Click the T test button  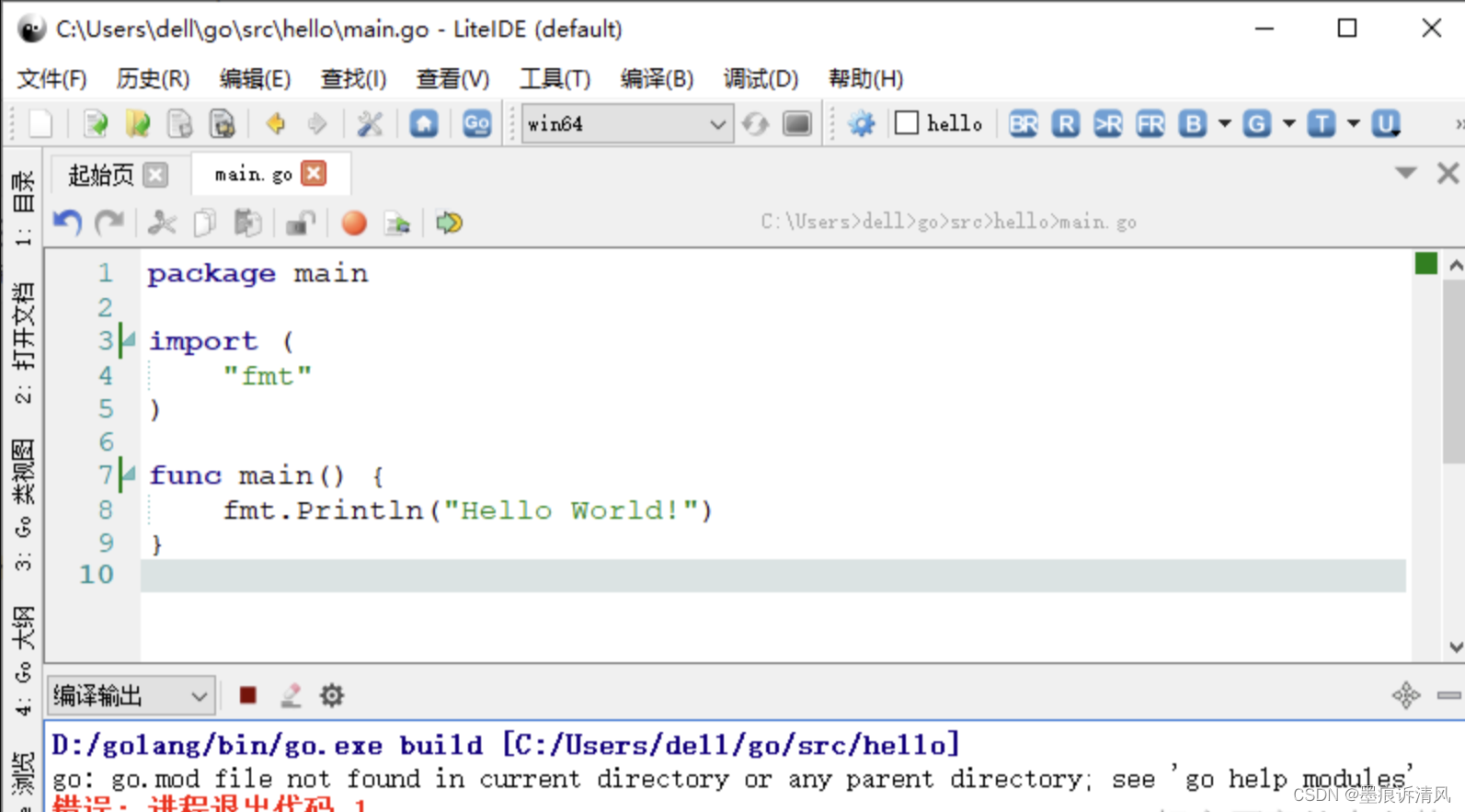(x=1322, y=123)
